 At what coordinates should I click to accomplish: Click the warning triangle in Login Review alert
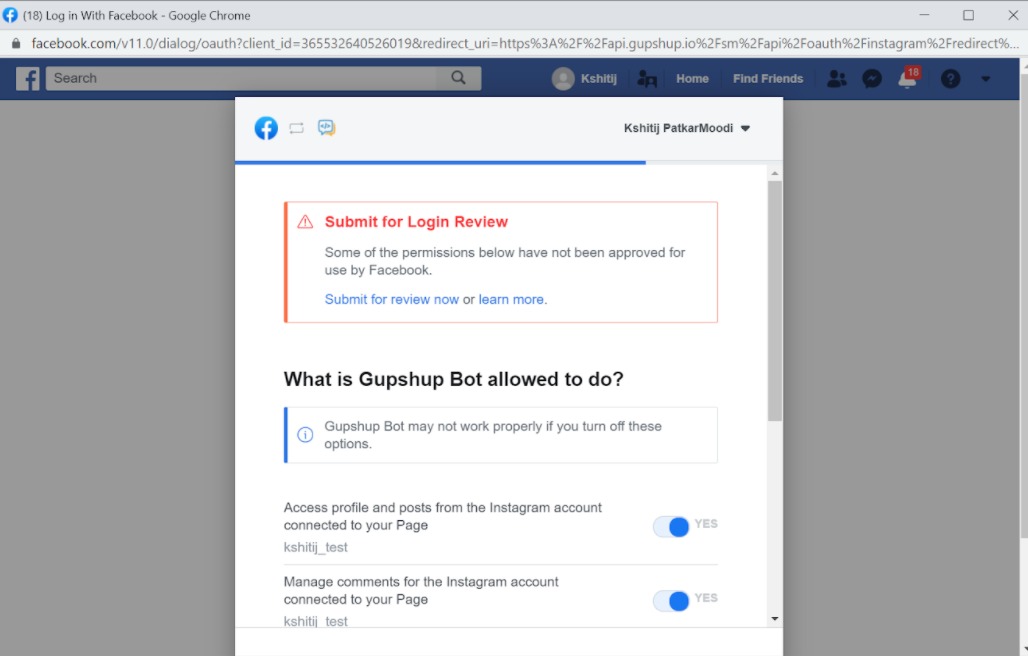pyautogui.click(x=305, y=222)
